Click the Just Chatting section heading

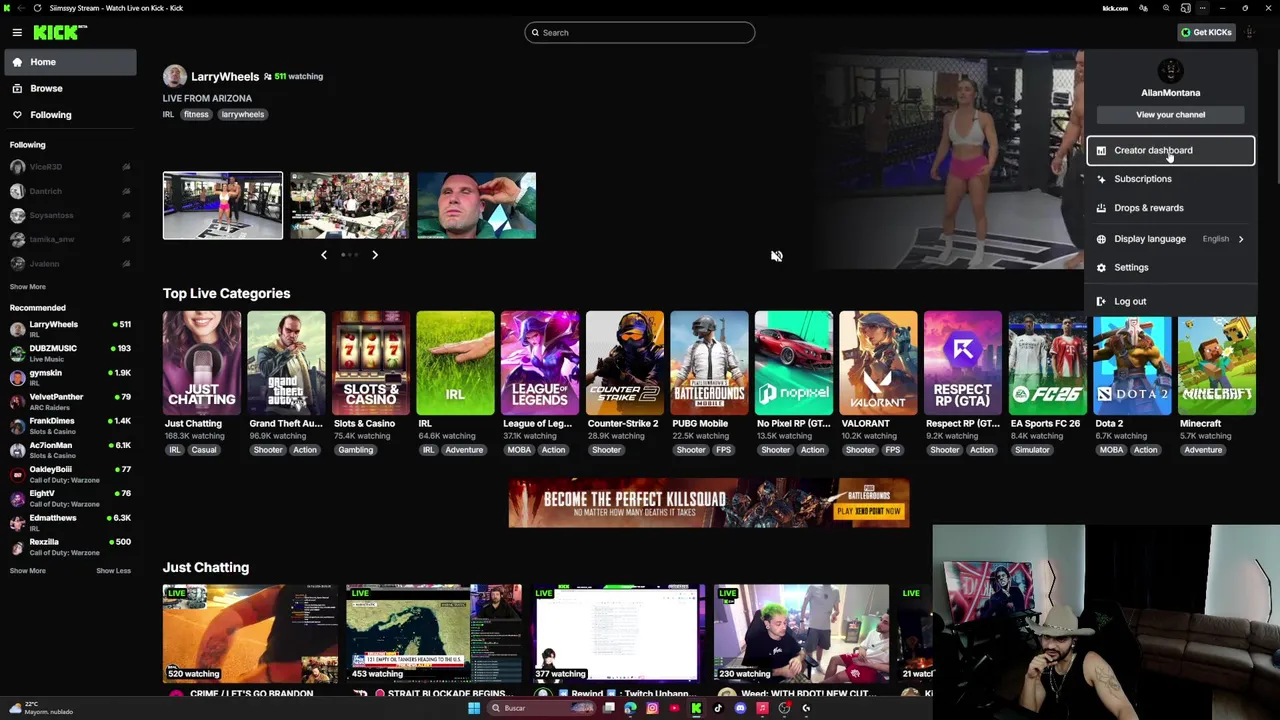click(x=206, y=567)
